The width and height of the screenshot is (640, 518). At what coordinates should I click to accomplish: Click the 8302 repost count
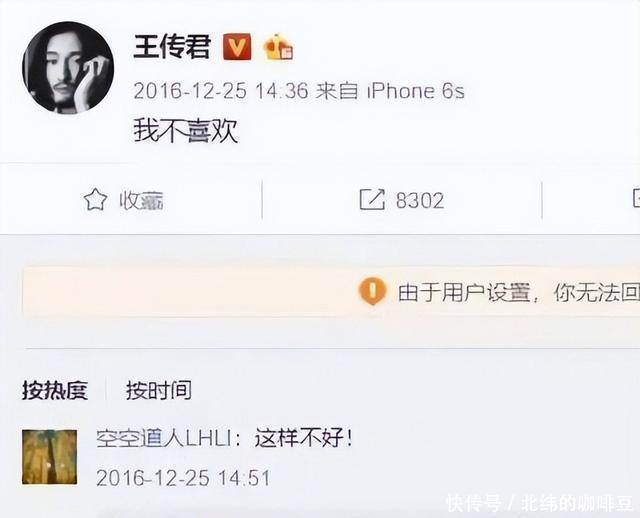(420, 200)
